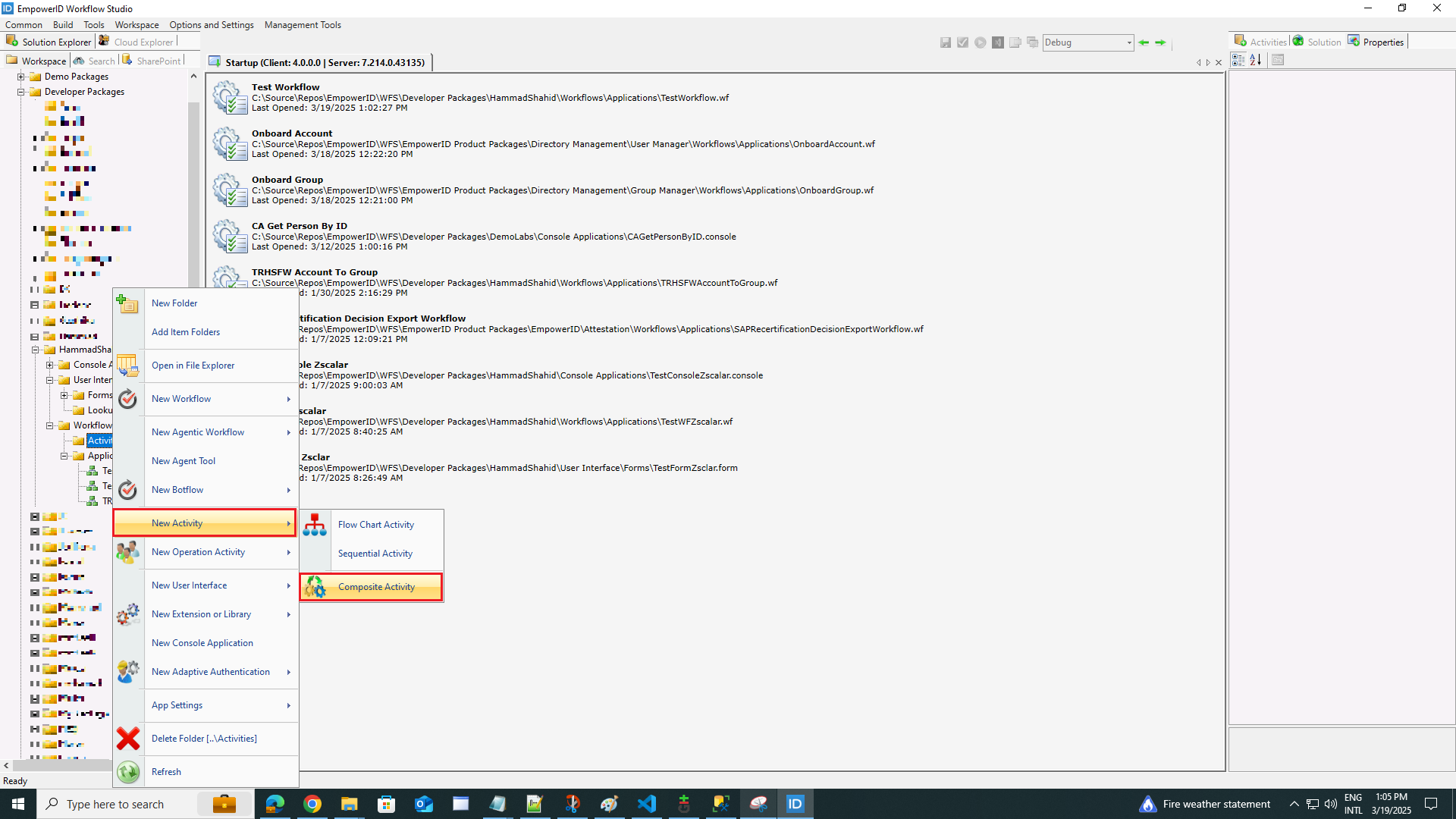The width and height of the screenshot is (1456, 819).
Task: Select Add Item Folders menu entry
Action: pos(185,332)
